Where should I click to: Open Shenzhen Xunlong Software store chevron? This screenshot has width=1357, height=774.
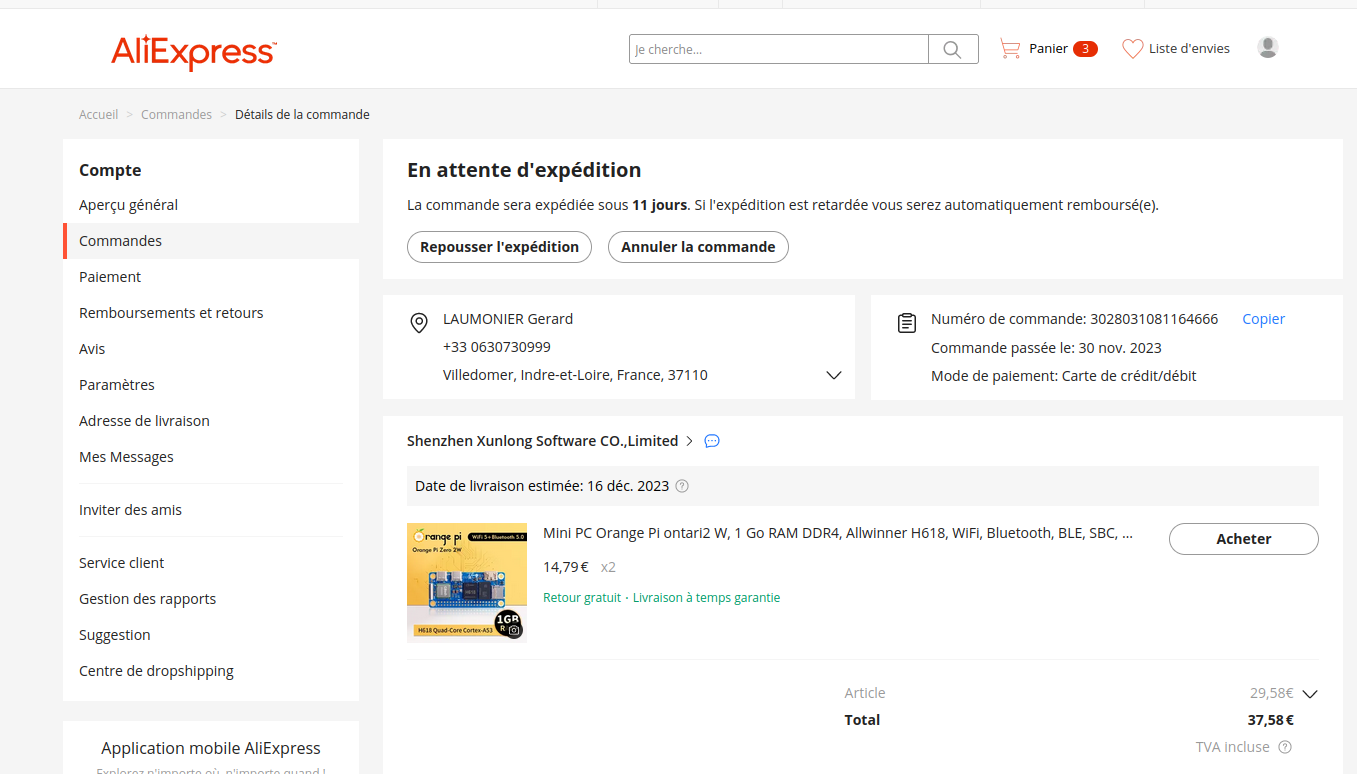689,441
